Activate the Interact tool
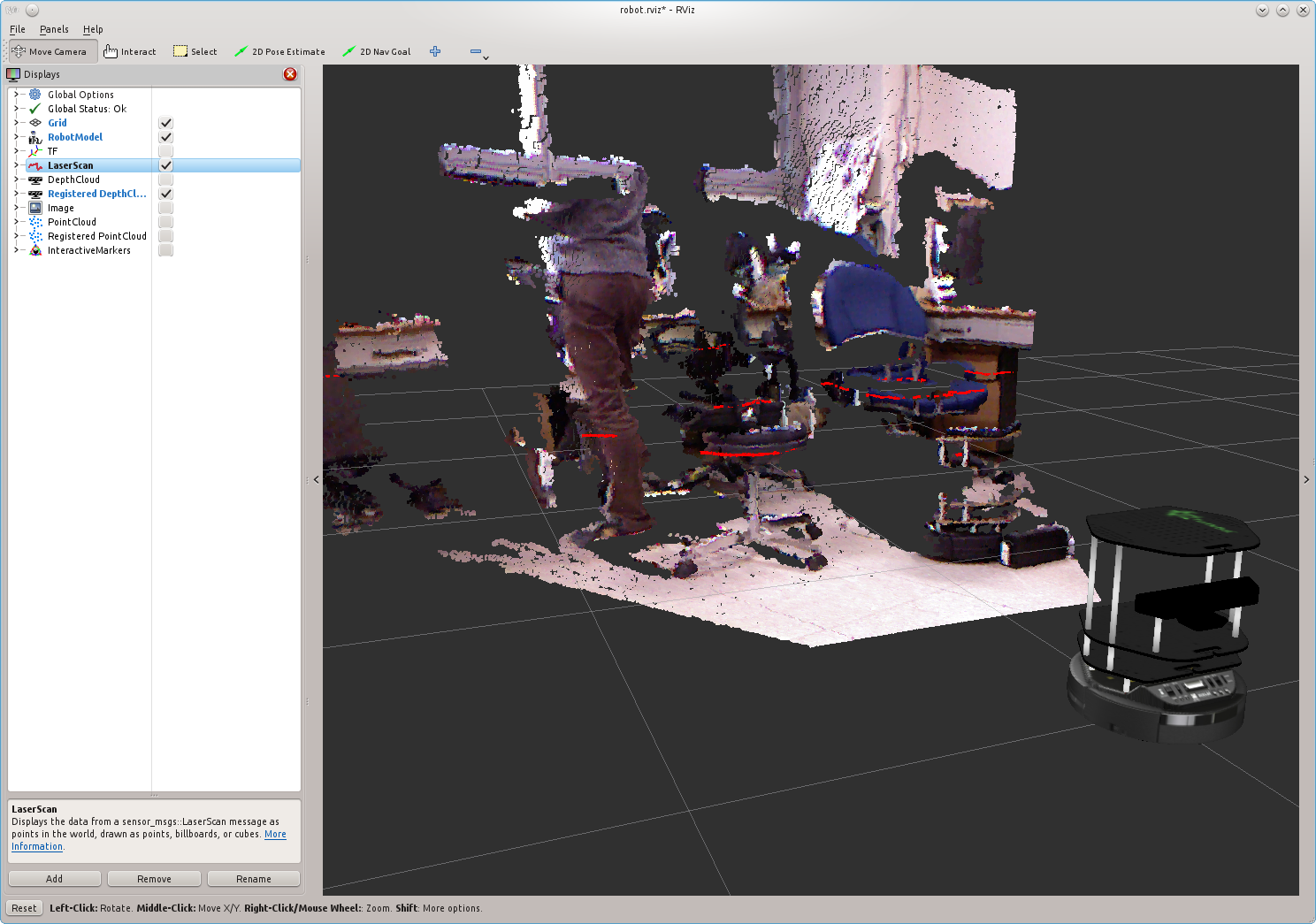Screen dimensions: 1316x924 tap(129, 52)
